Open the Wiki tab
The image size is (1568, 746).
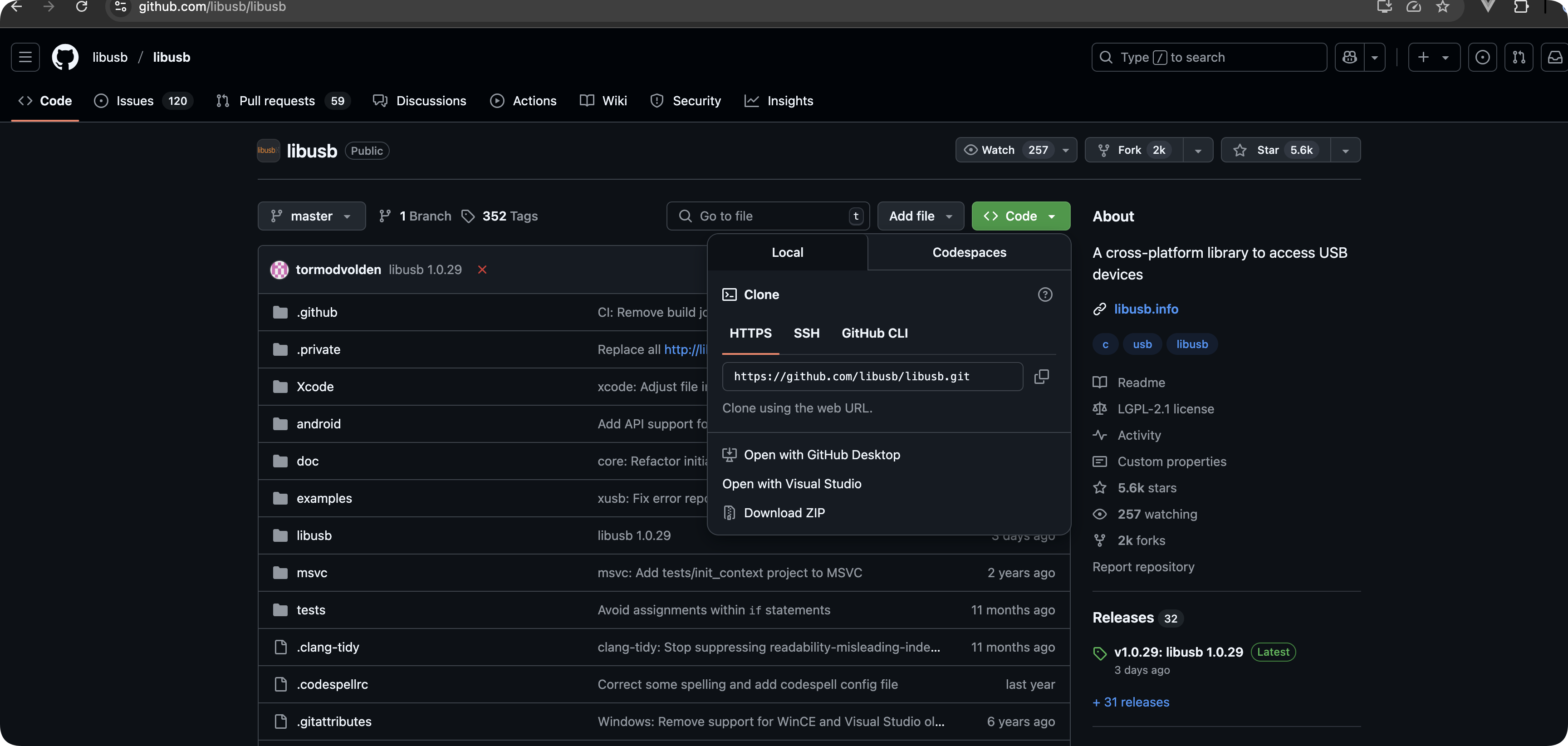point(603,101)
